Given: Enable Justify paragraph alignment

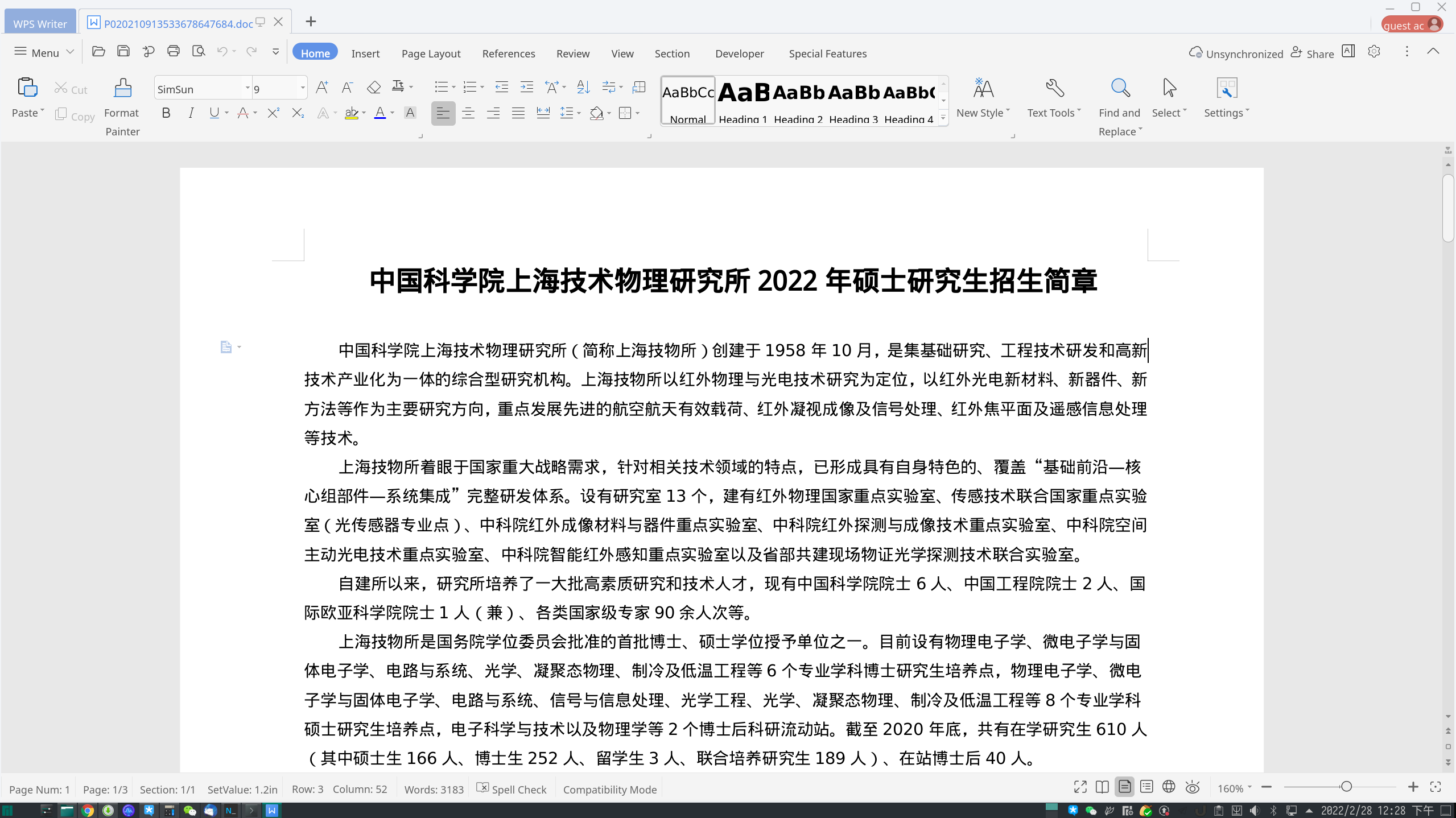Looking at the screenshot, I should click(x=518, y=113).
